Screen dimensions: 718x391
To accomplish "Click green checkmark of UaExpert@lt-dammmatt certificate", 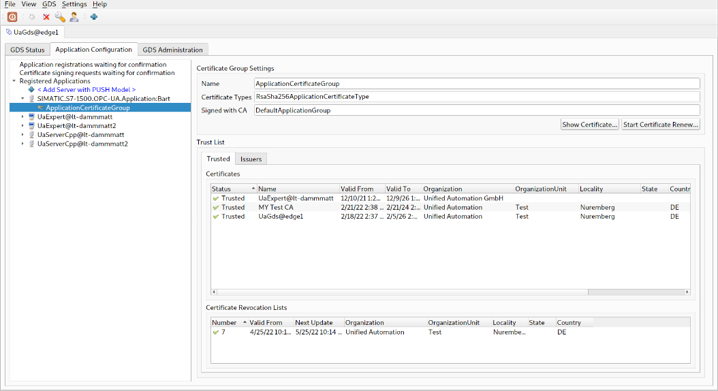I will pos(216,198).
